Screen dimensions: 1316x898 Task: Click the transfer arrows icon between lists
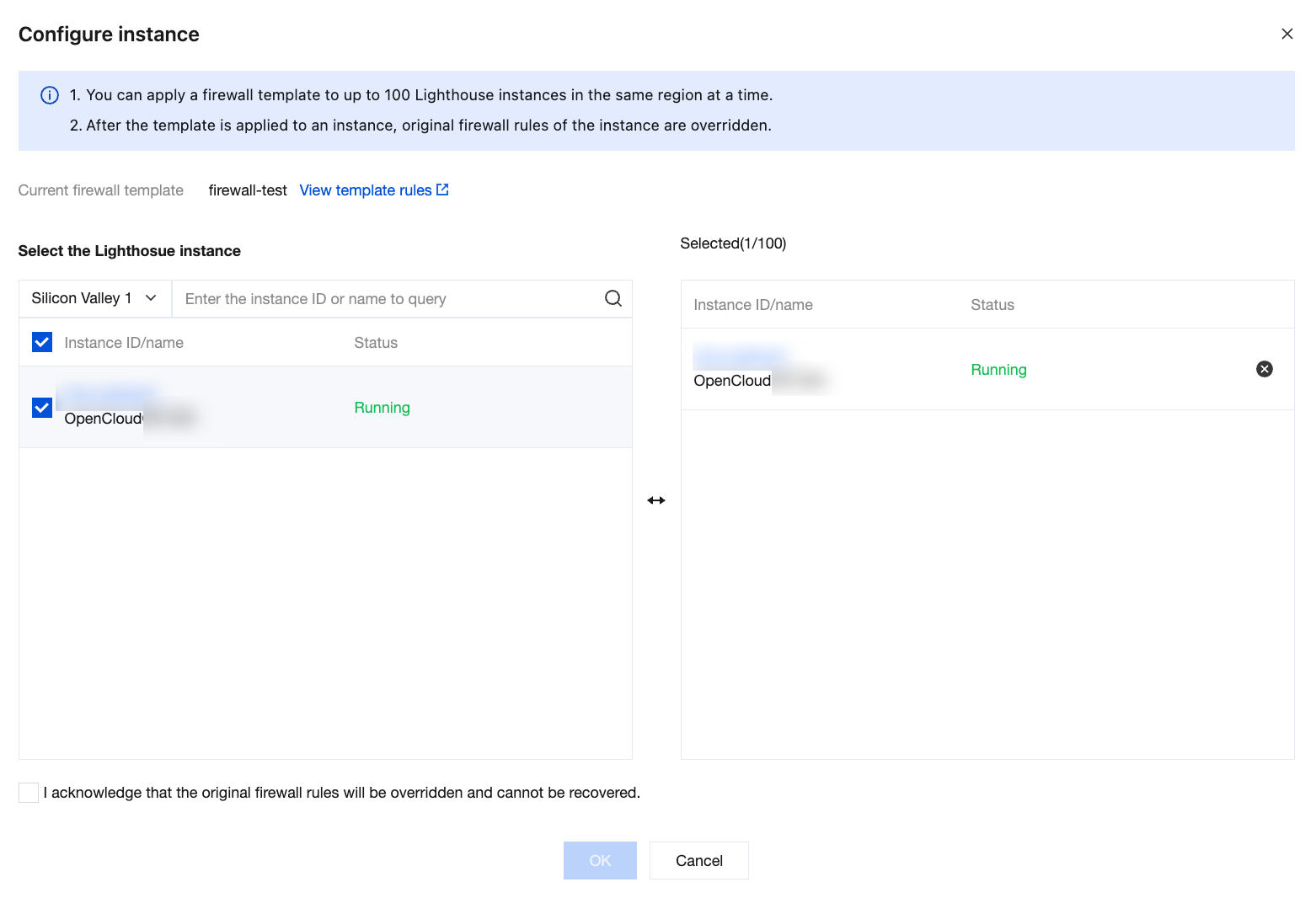coord(656,500)
